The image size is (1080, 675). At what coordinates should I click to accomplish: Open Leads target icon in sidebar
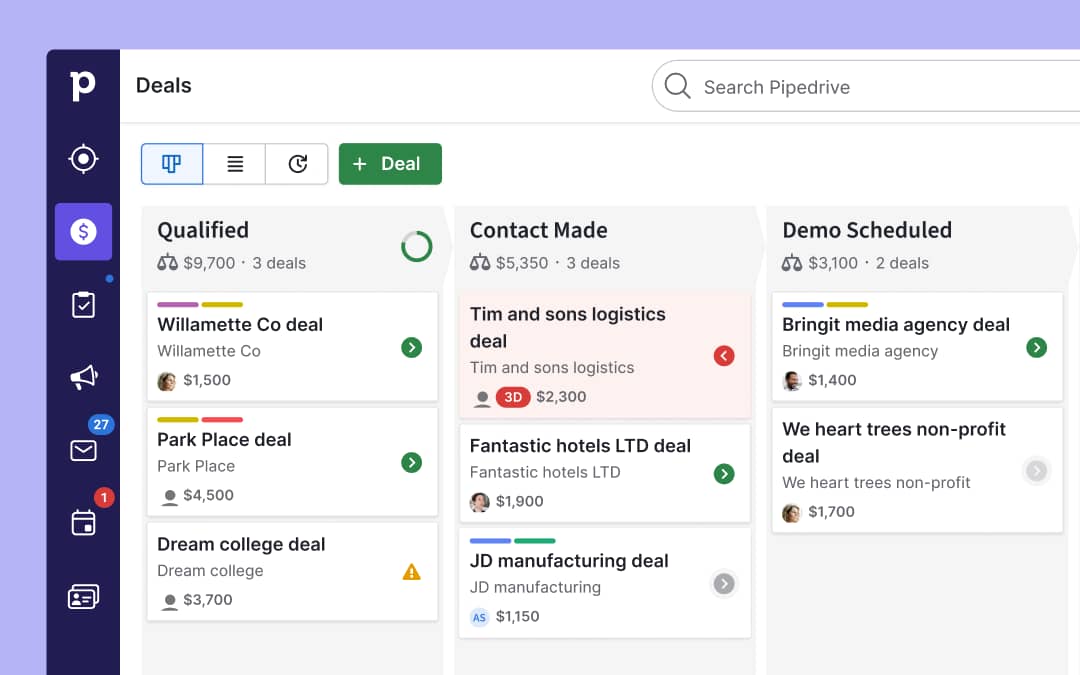[x=83, y=159]
